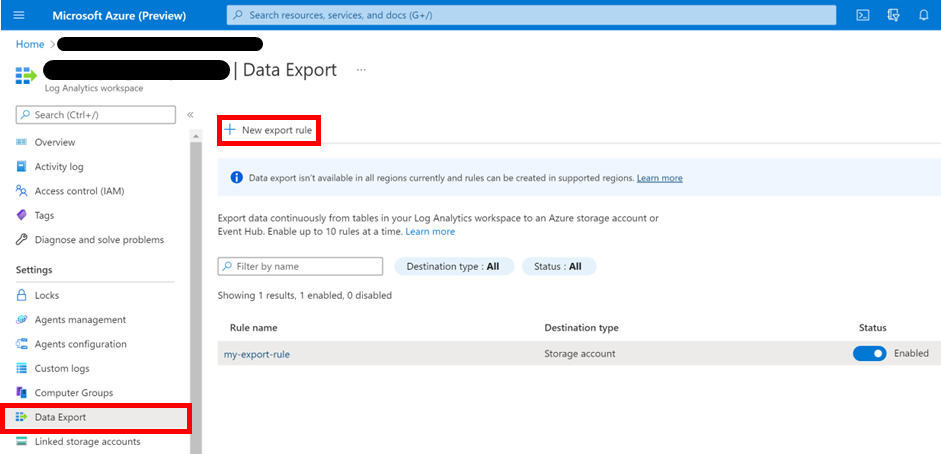The width and height of the screenshot is (941, 454).
Task: Click the search icon in the Filter by name box
Action: click(227, 266)
